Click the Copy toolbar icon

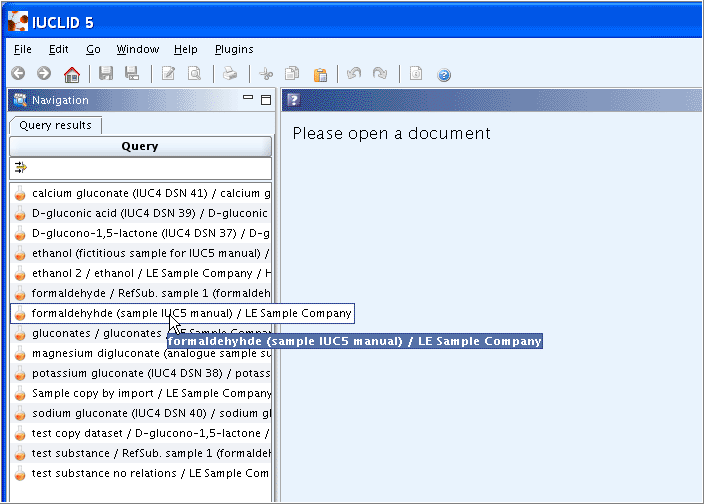[292, 73]
